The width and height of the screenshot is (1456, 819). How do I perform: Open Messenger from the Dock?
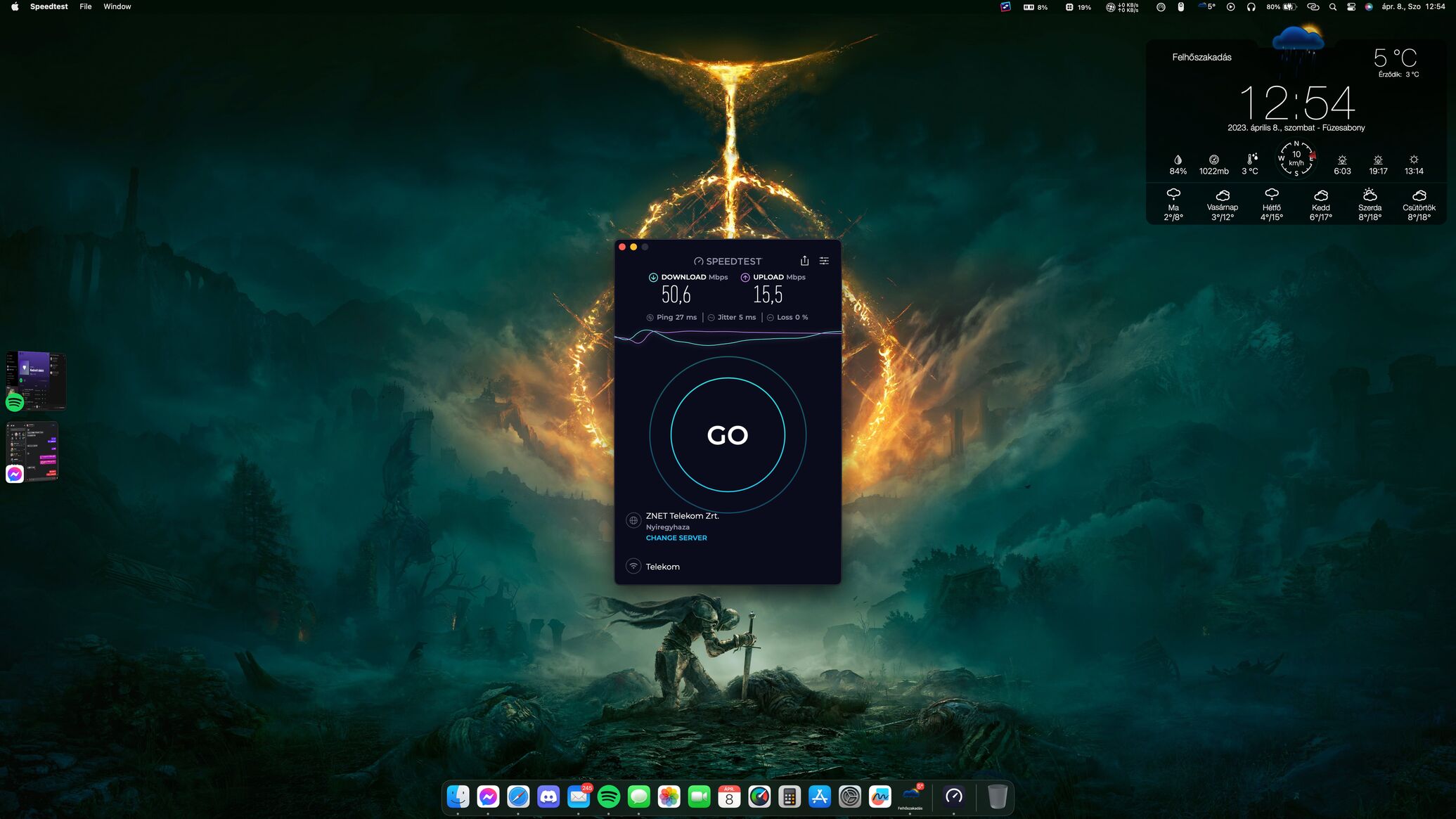coord(488,797)
